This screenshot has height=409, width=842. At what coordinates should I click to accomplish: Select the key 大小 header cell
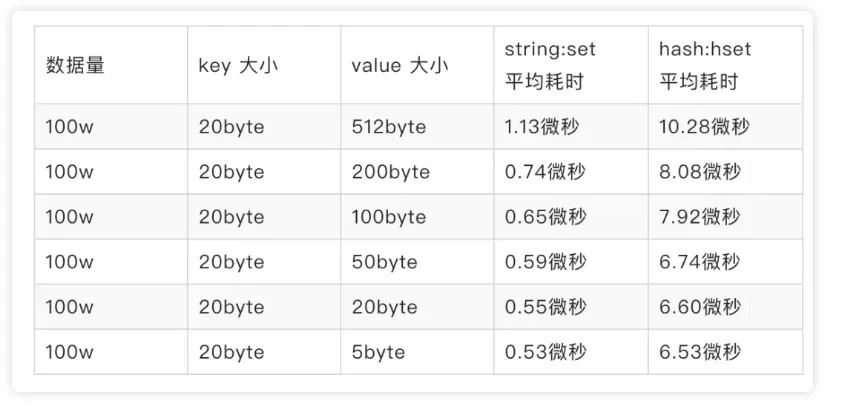(264, 65)
